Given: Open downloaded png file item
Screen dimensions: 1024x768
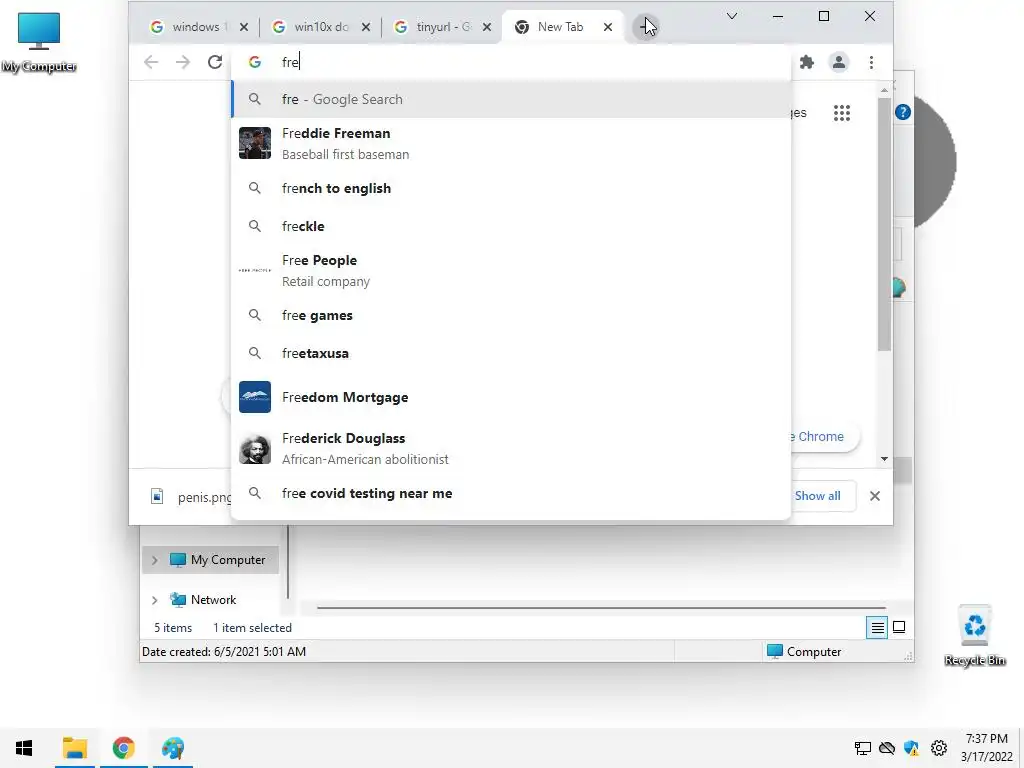Looking at the screenshot, I should [189, 497].
